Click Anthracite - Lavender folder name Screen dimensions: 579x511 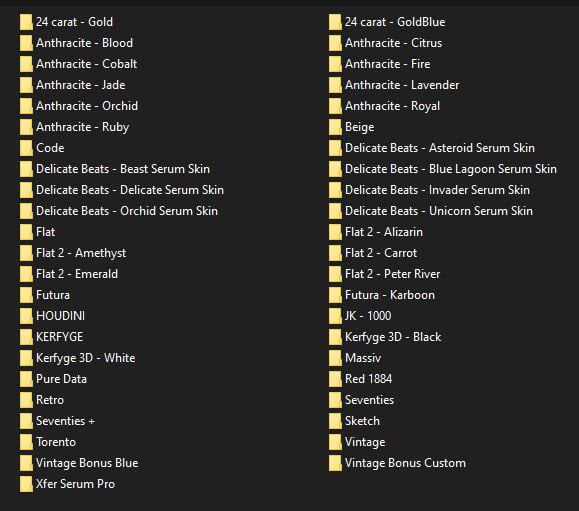point(402,85)
